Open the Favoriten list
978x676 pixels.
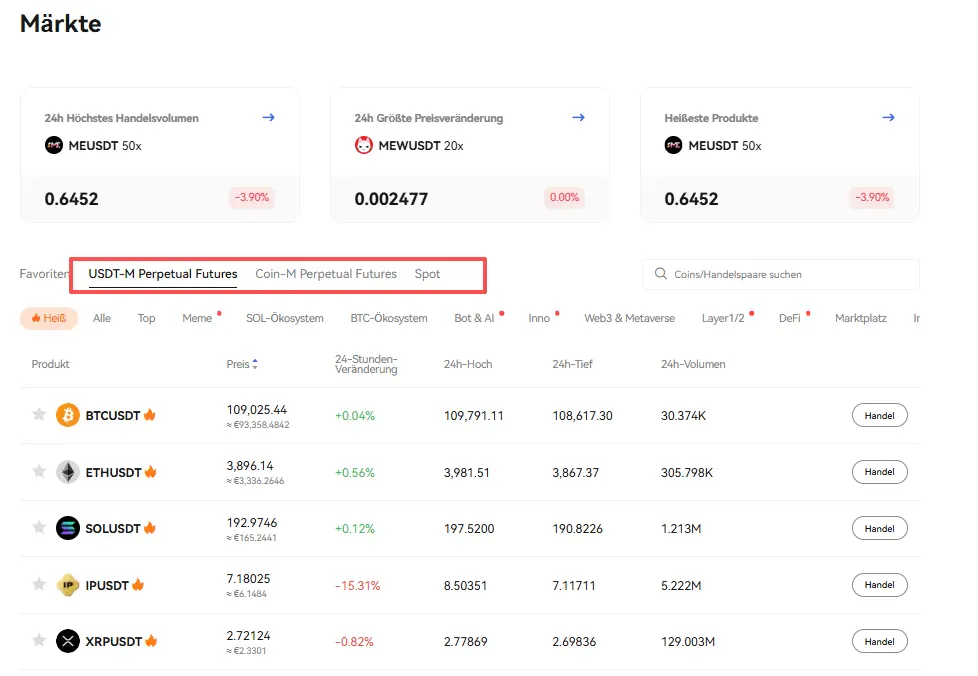[x=43, y=274]
